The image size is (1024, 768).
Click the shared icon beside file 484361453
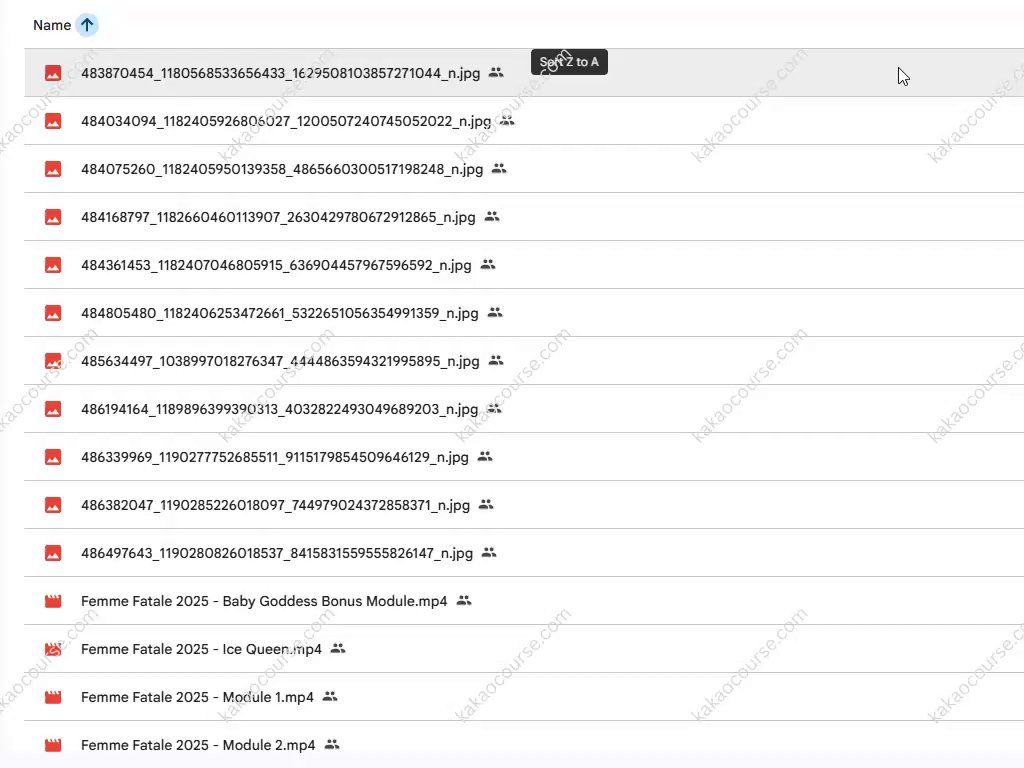(488, 265)
